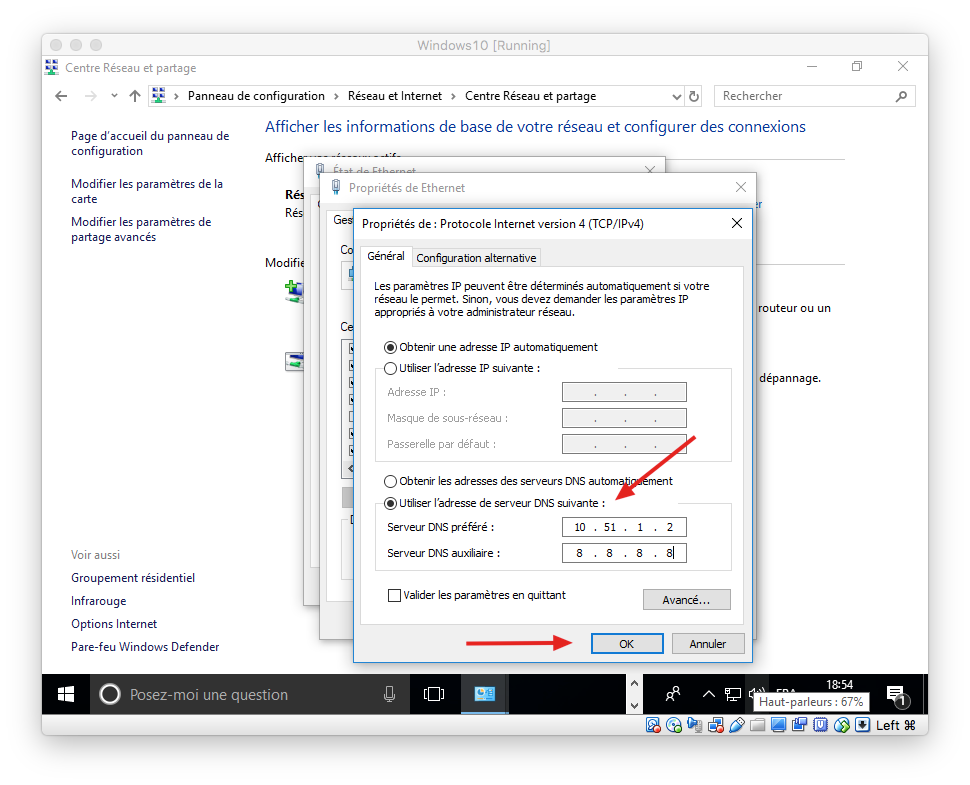This screenshot has width=970, height=785.
Task: Open Modifier les paramètres de la carte
Action: coord(147,191)
